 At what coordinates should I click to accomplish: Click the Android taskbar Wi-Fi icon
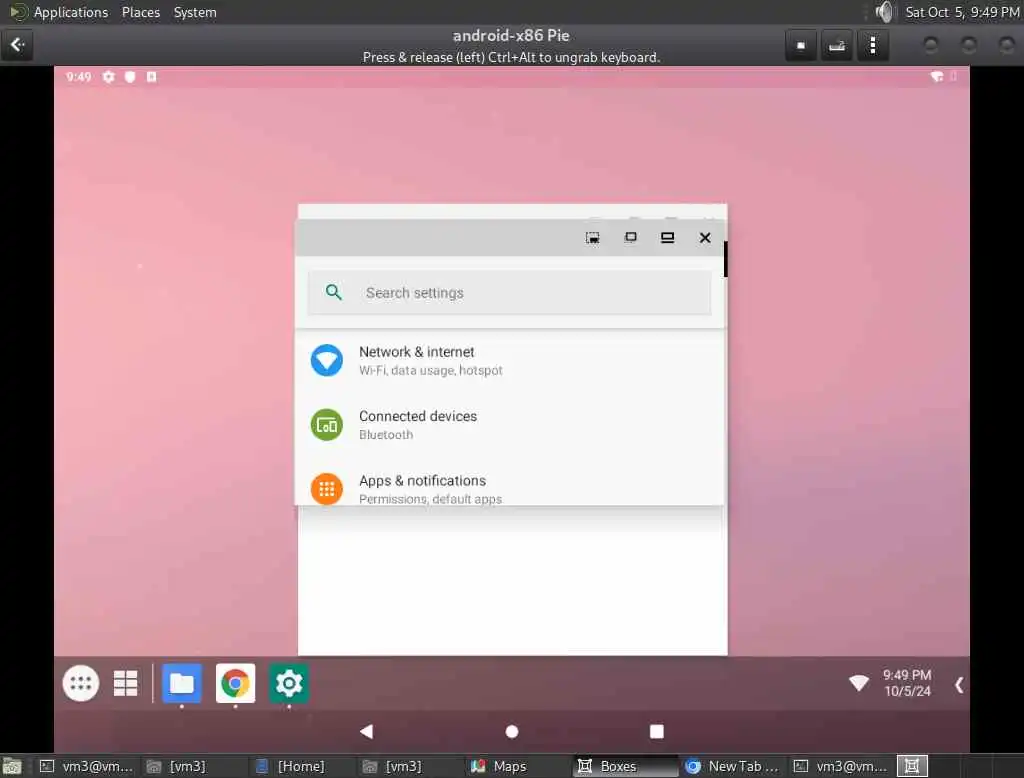[x=859, y=683]
